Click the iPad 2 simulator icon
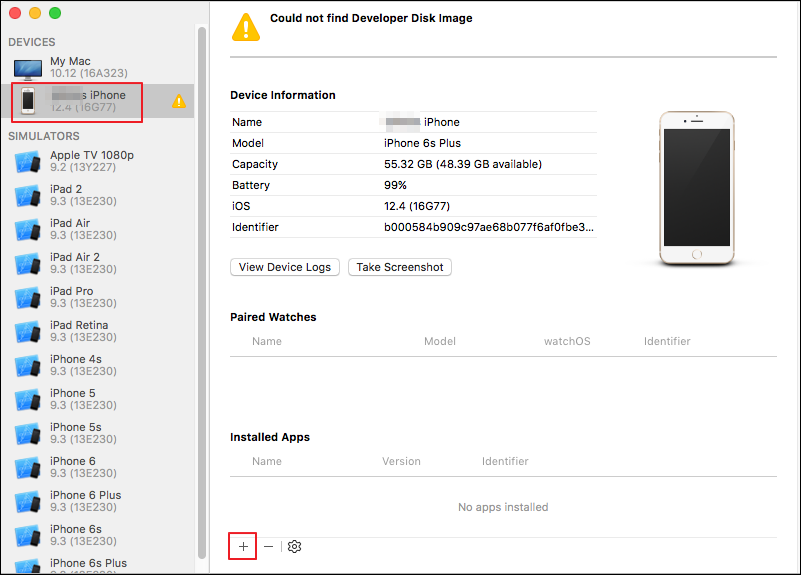Screen dimensions: 801x575 point(28,196)
